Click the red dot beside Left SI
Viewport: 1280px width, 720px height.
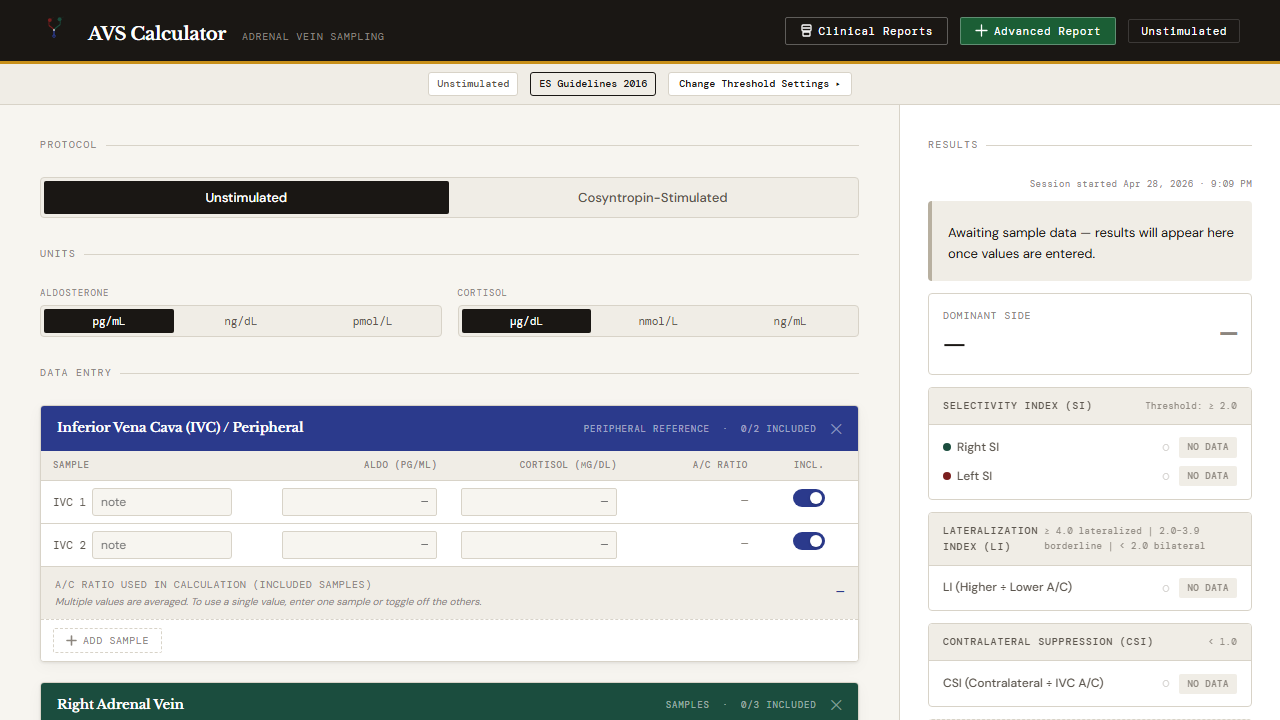948,476
